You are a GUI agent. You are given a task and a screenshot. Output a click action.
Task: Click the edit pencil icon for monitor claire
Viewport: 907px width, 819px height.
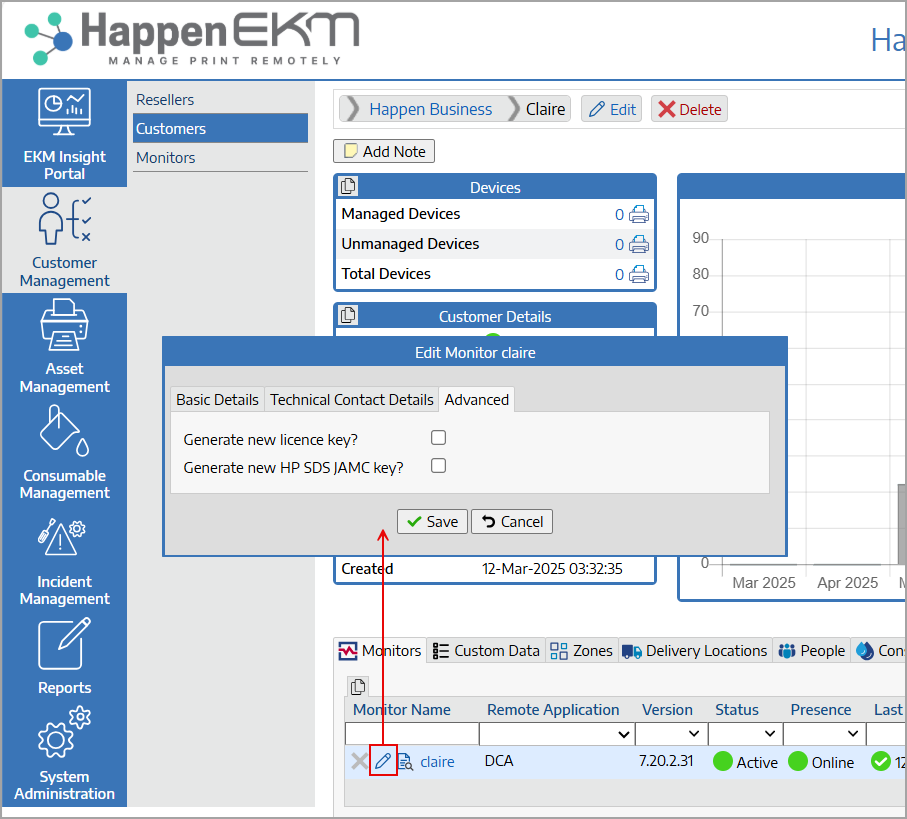[383, 761]
